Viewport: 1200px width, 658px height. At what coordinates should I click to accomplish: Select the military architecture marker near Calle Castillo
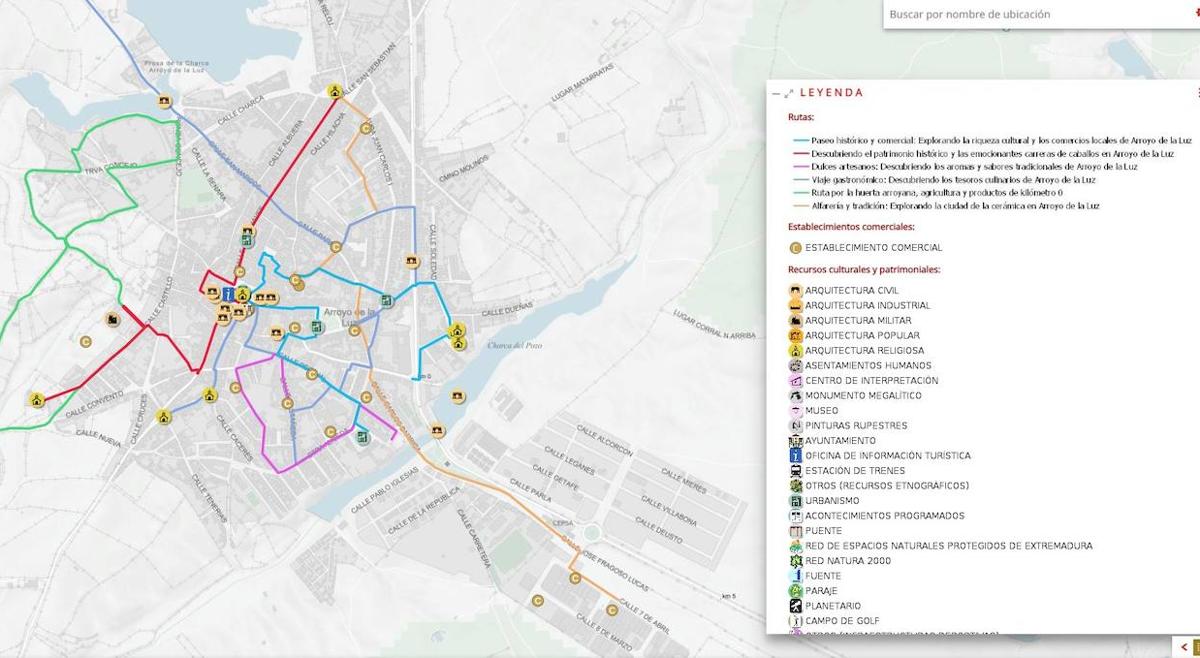(112, 319)
